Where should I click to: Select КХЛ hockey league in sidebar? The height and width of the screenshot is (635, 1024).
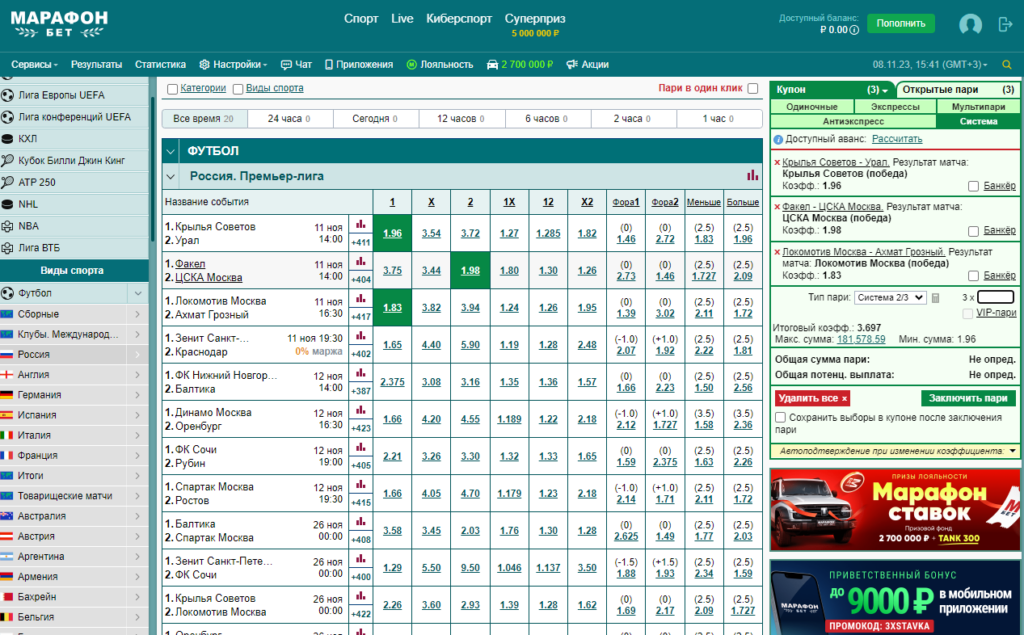[x=74, y=138]
